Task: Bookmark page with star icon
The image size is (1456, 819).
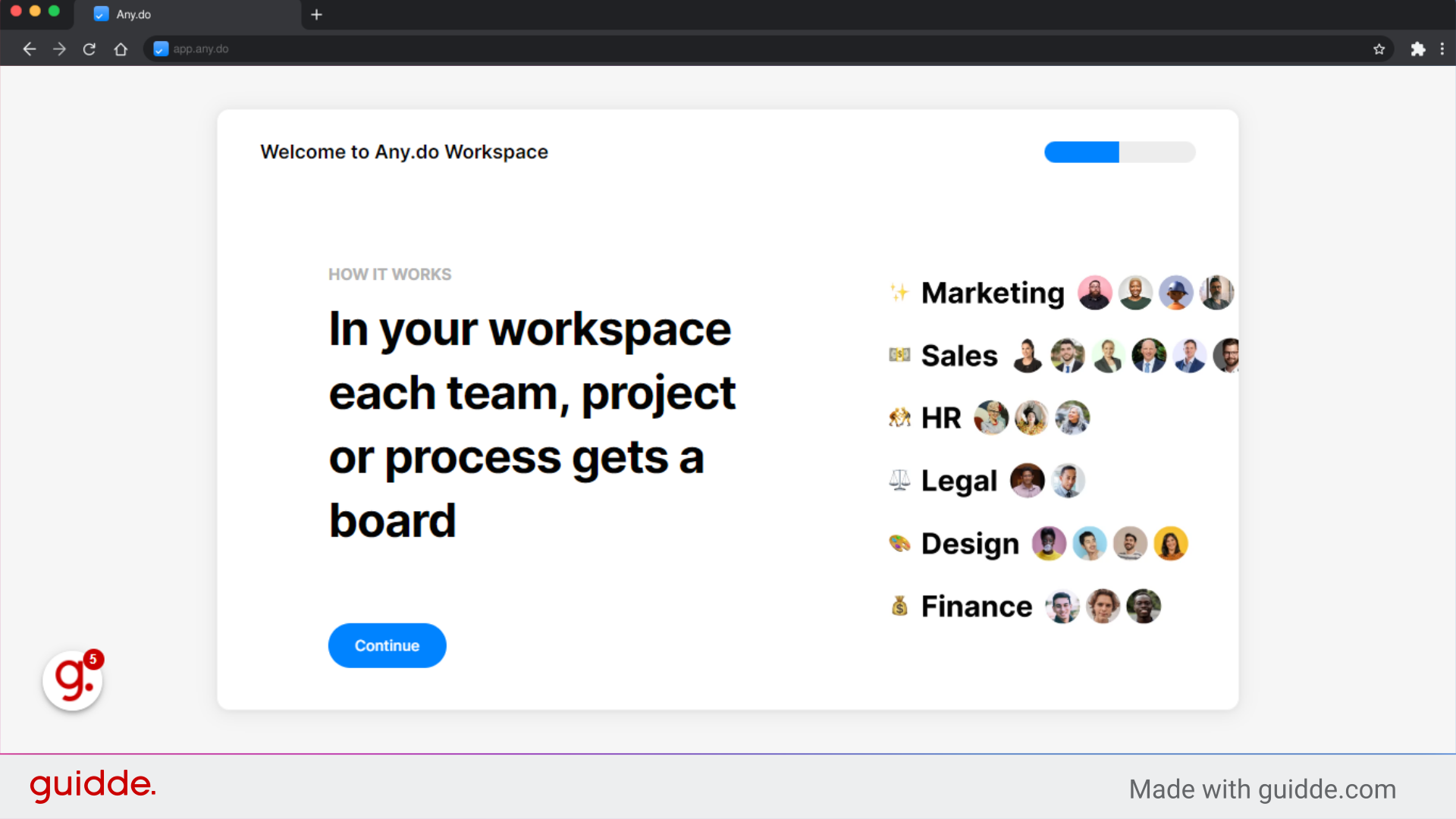Action: pos(1379,49)
